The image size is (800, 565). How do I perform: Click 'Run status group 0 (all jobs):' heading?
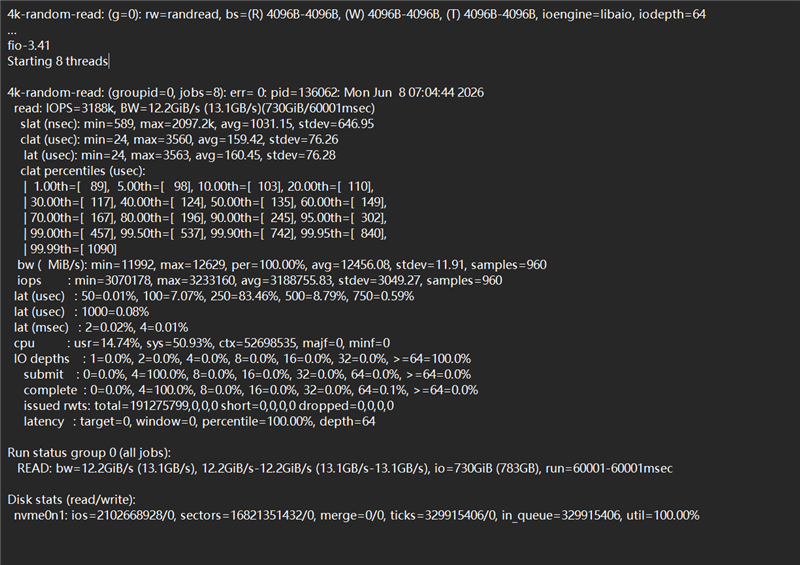point(89,453)
